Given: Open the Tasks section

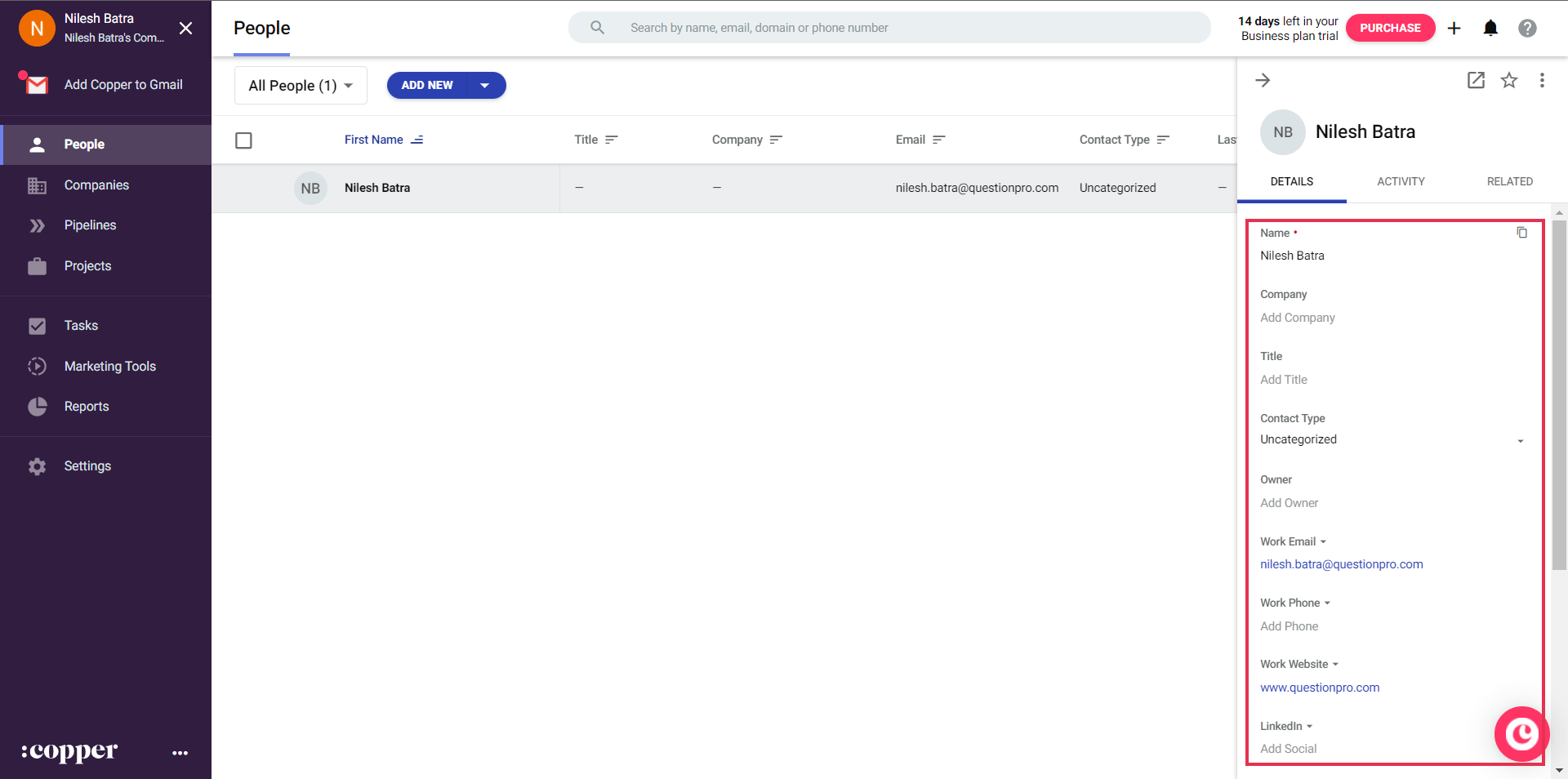Looking at the screenshot, I should tap(82, 326).
